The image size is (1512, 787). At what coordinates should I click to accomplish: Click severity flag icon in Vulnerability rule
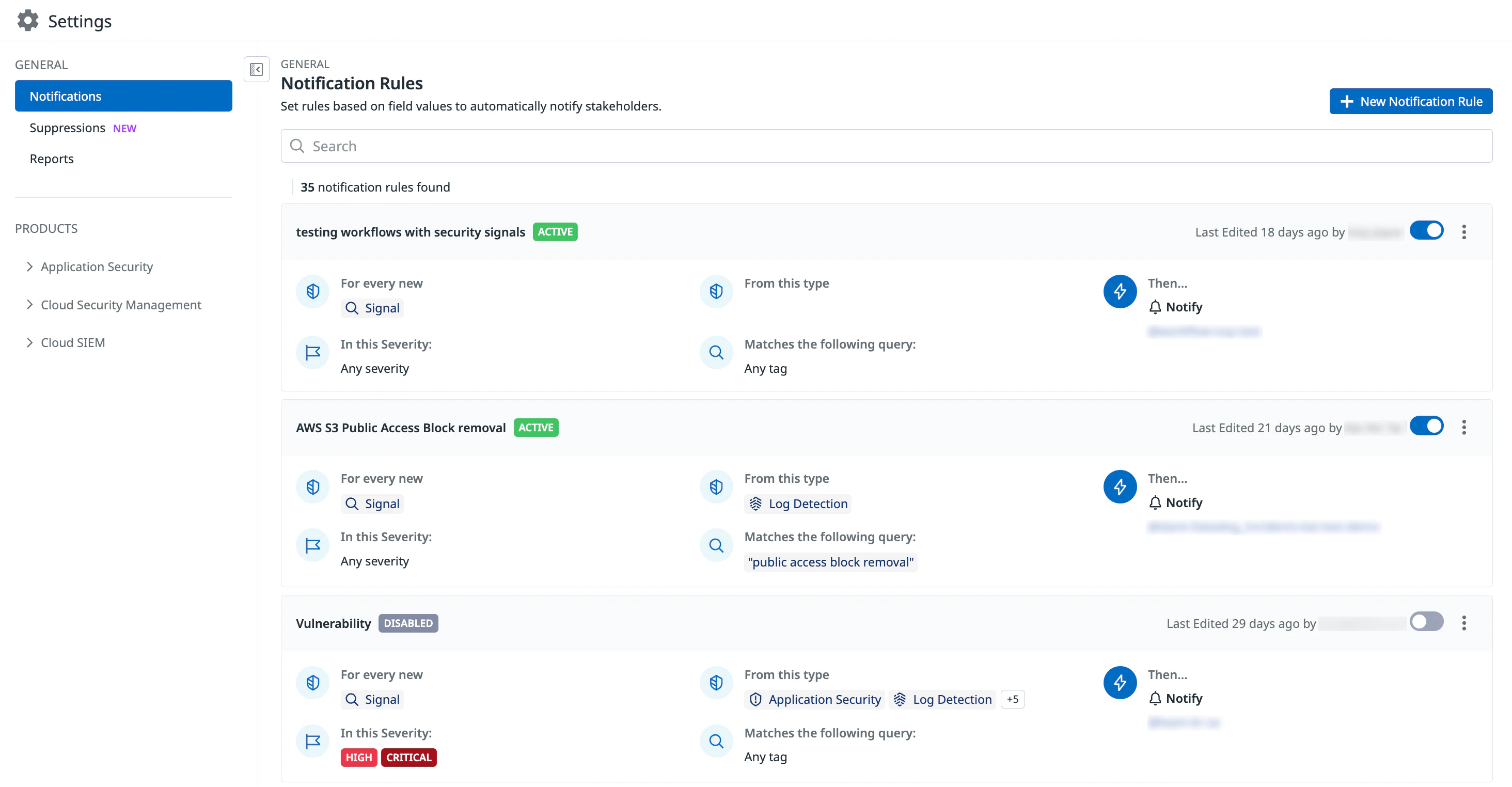point(313,741)
